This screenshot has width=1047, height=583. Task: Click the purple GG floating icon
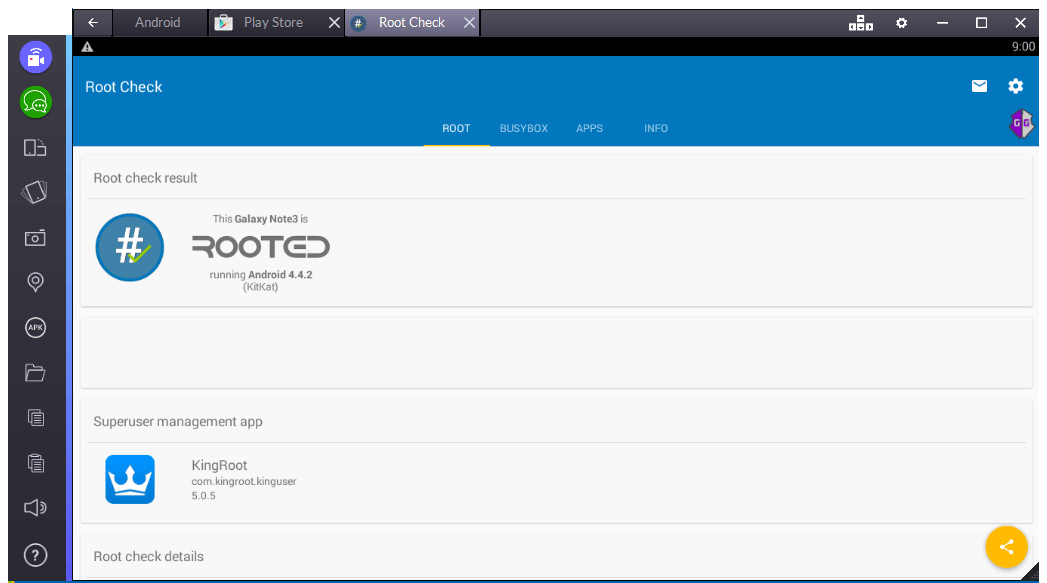1022,124
